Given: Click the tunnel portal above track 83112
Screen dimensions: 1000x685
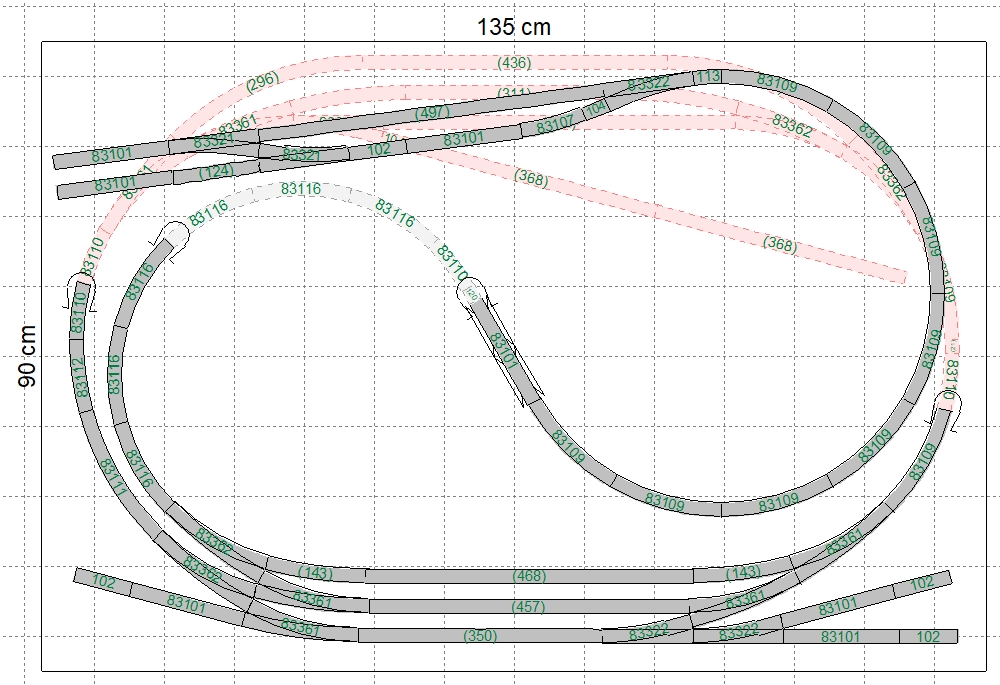Looking at the screenshot, I should [78, 291].
